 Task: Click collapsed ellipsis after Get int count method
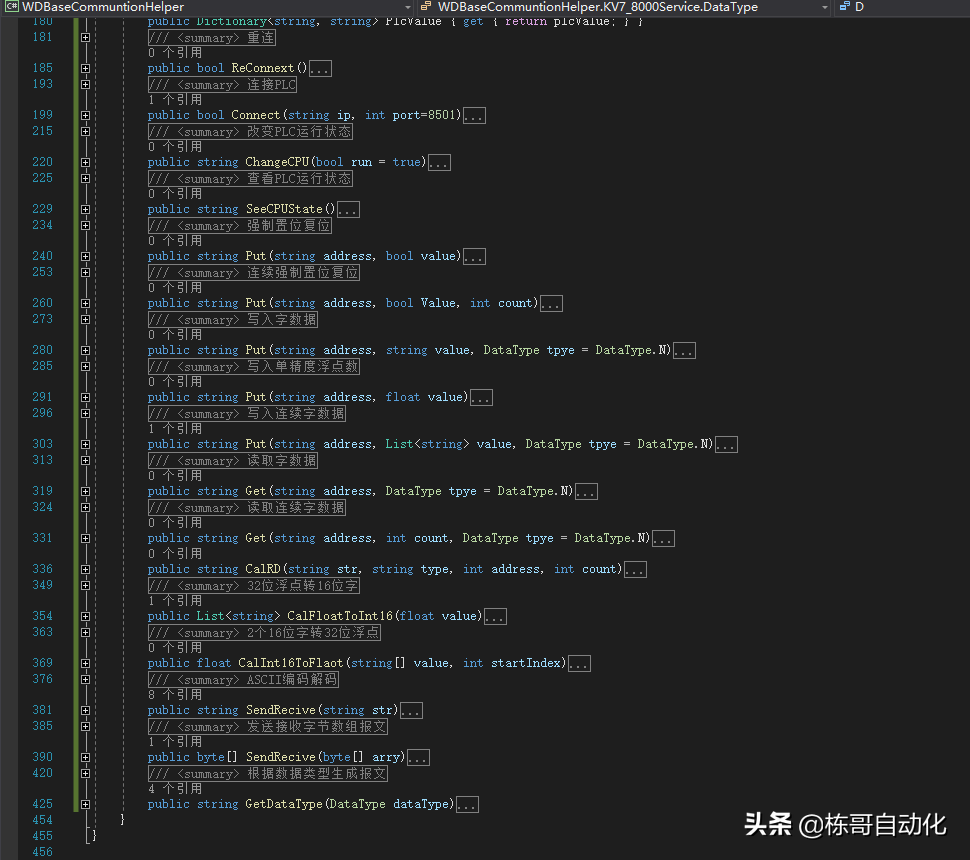tap(662, 539)
